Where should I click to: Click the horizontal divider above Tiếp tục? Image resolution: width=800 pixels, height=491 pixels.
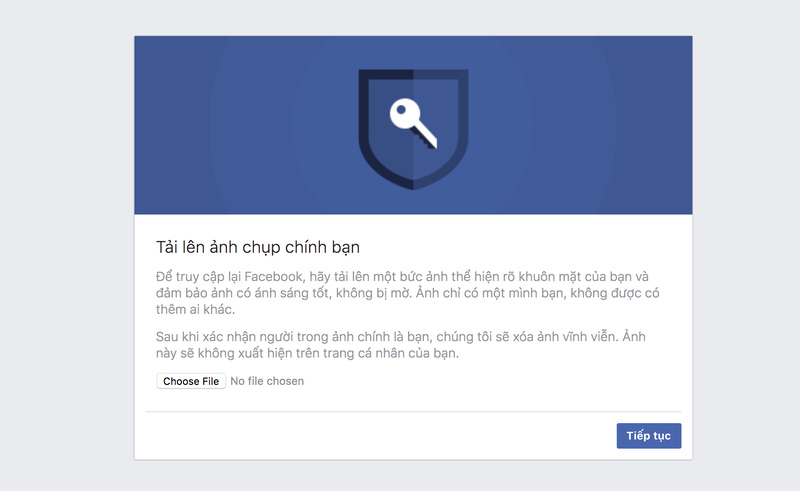click(413, 411)
